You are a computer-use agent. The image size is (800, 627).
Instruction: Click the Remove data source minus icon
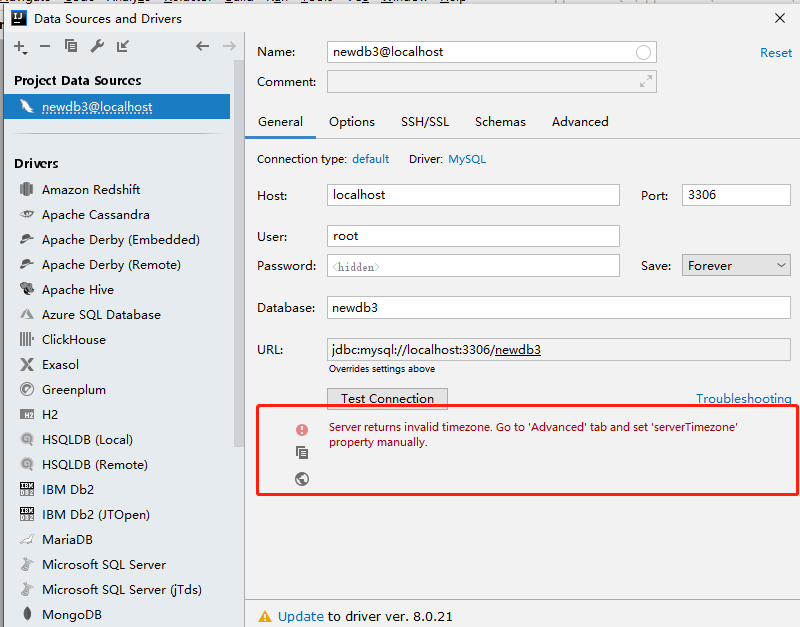click(45, 46)
